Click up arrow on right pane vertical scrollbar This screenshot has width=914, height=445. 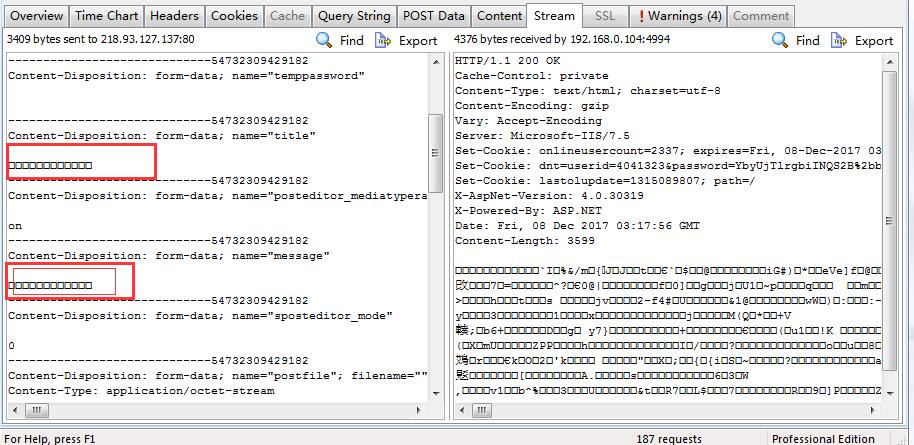pyautogui.click(x=889, y=62)
